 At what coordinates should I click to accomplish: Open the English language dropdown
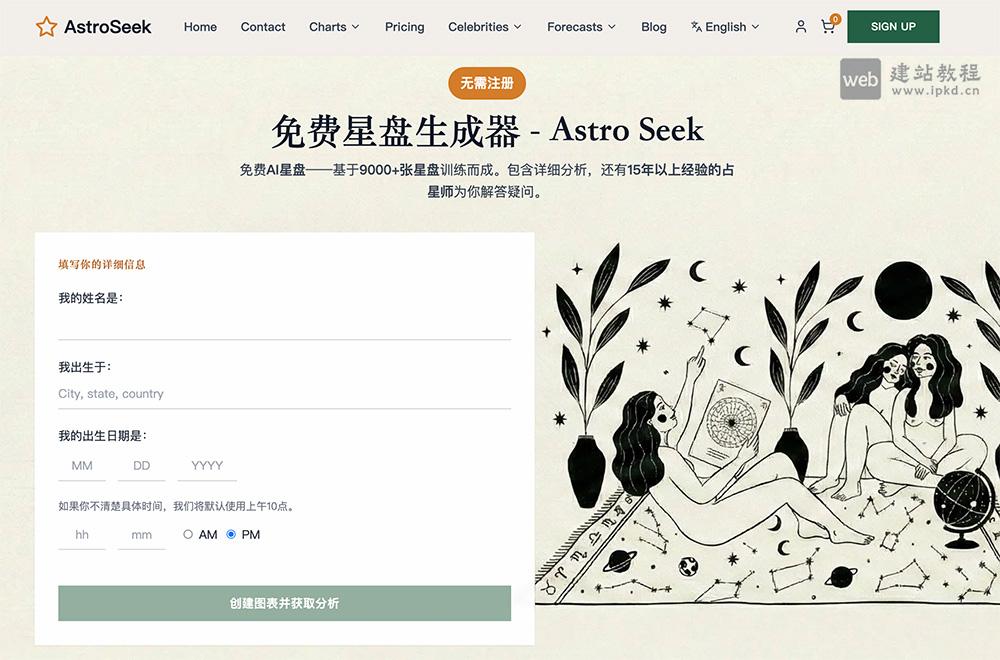pos(725,27)
